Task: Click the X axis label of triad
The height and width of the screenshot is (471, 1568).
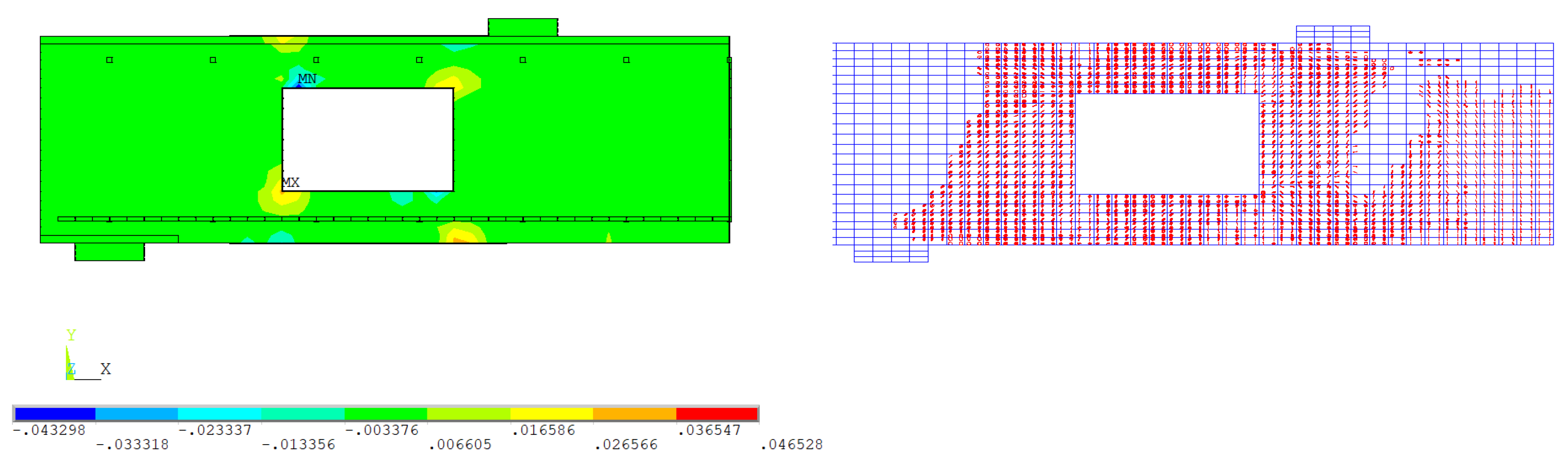Action: coord(105,369)
